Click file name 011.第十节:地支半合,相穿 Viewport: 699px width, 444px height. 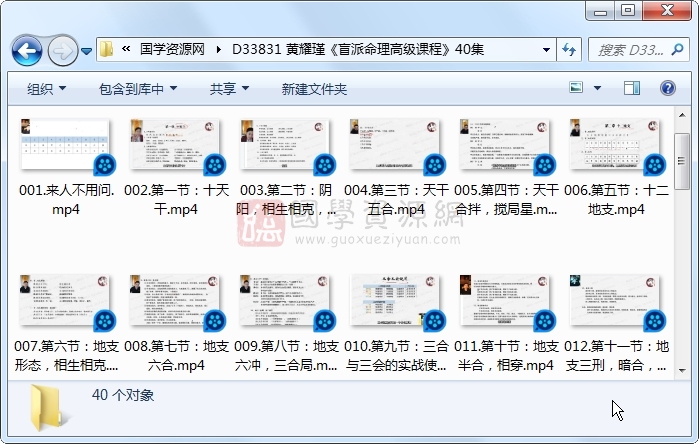[506, 356]
